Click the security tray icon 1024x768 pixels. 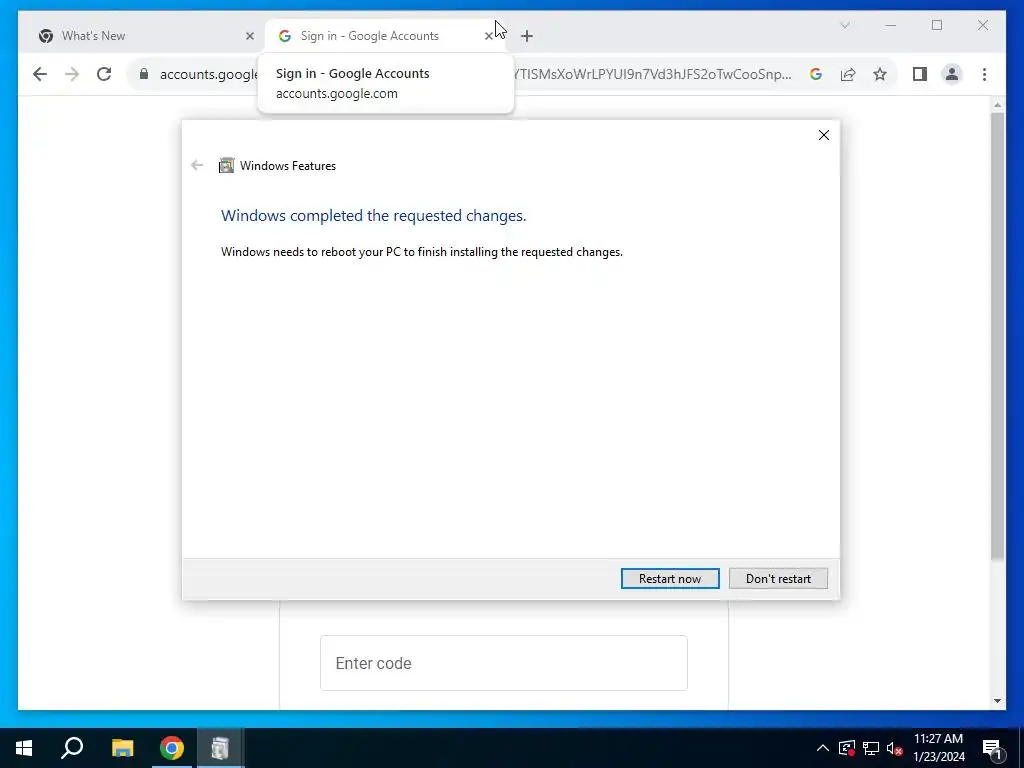(847, 748)
